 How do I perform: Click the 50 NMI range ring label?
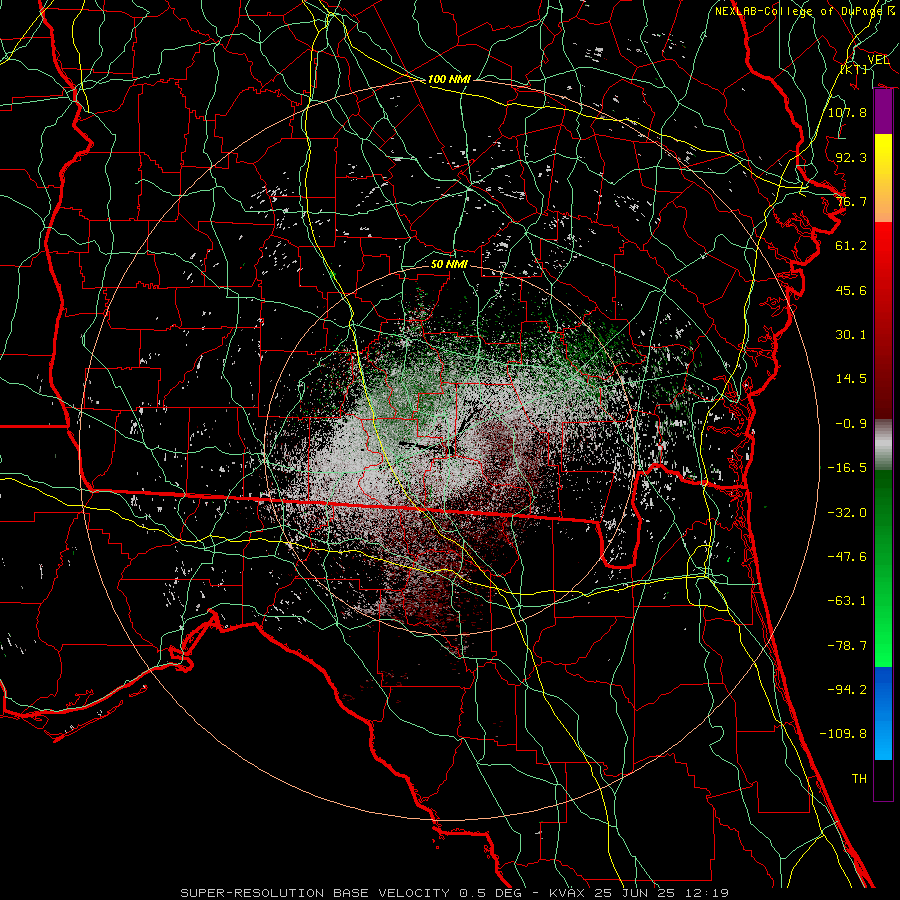449,264
